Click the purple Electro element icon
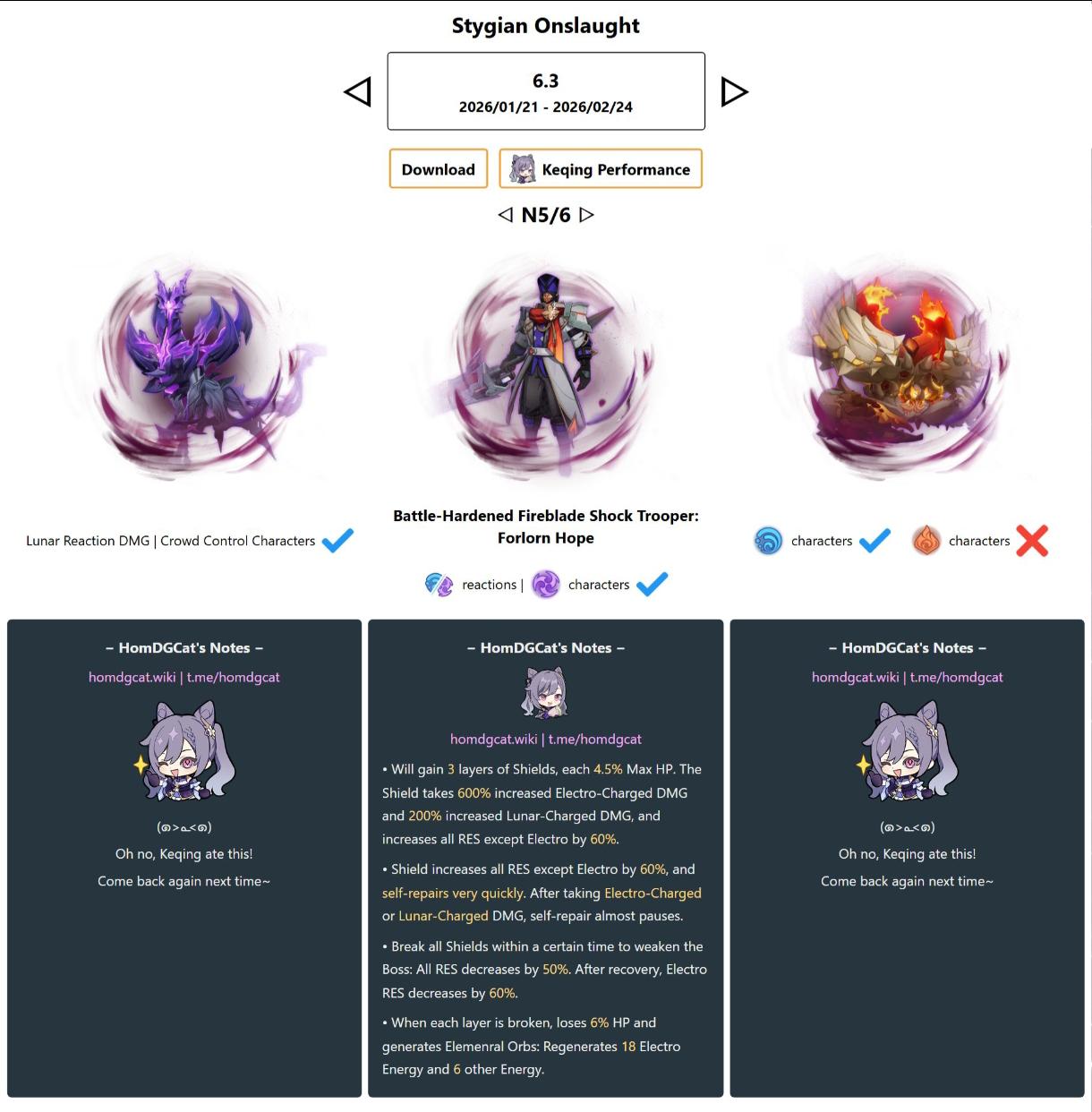The image size is (1092, 1112). 546,585
